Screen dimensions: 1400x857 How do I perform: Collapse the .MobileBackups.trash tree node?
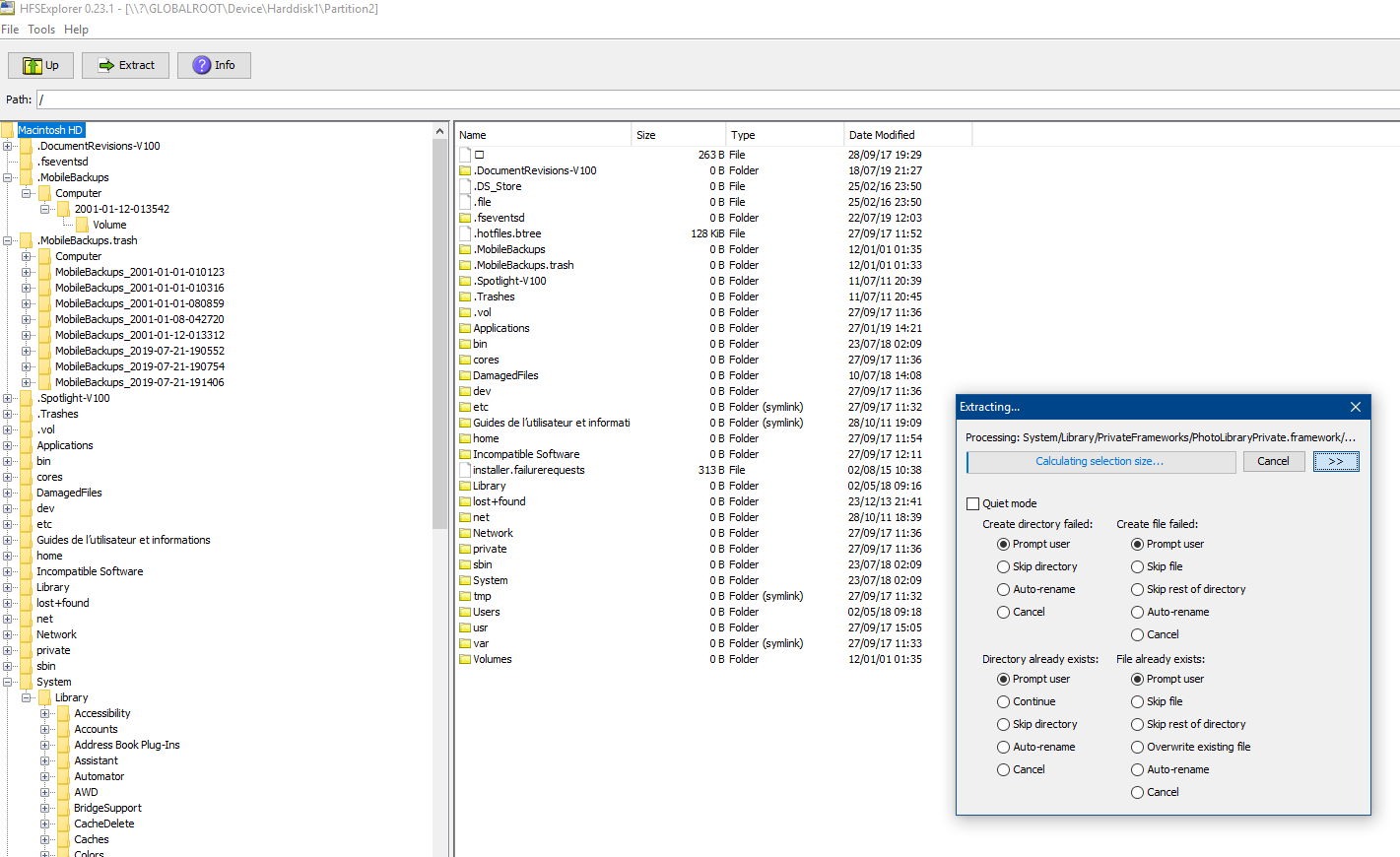coord(8,240)
